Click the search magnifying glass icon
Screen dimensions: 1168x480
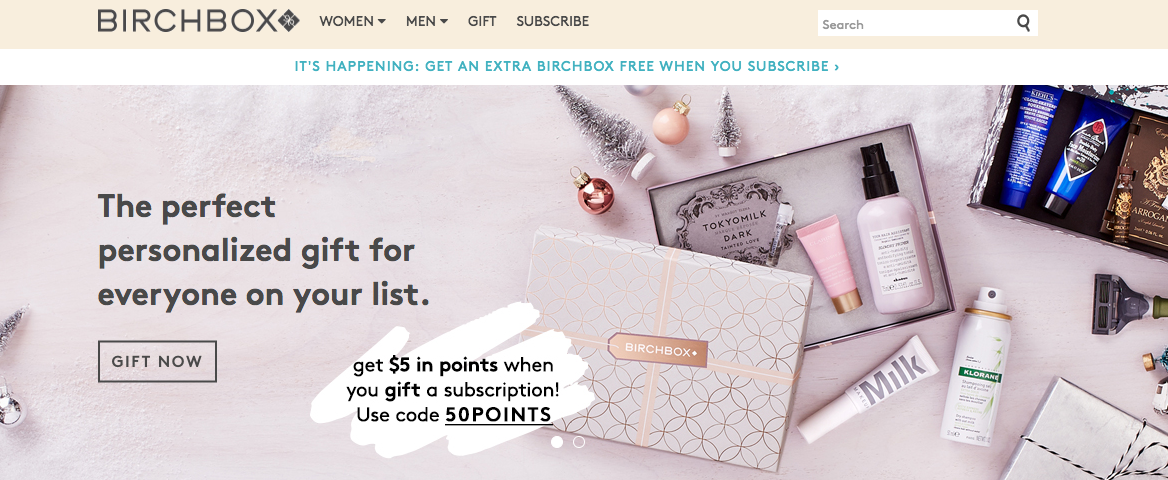click(1023, 23)
